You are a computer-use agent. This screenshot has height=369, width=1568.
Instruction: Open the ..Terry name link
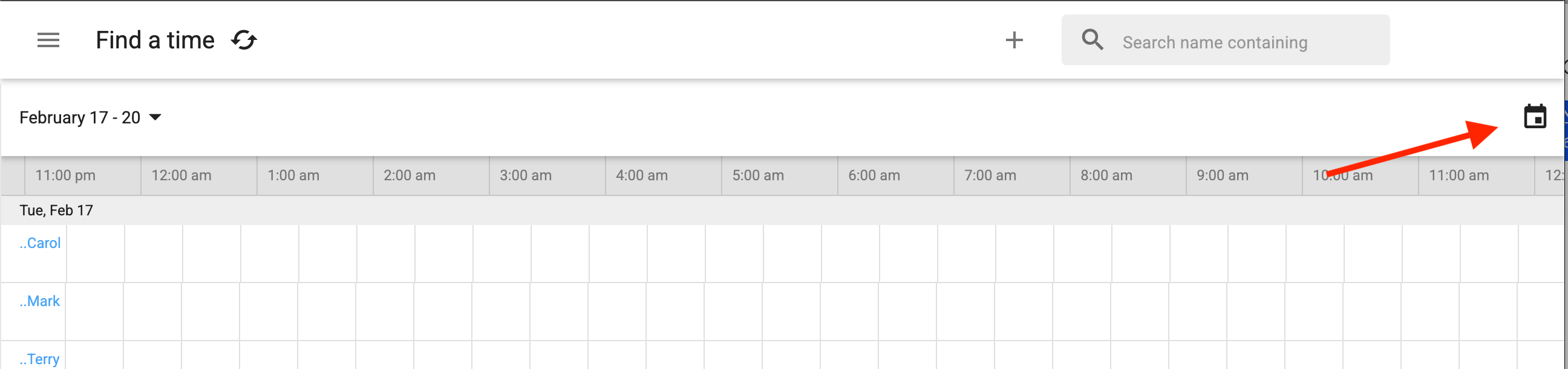(x=40, y=359)
